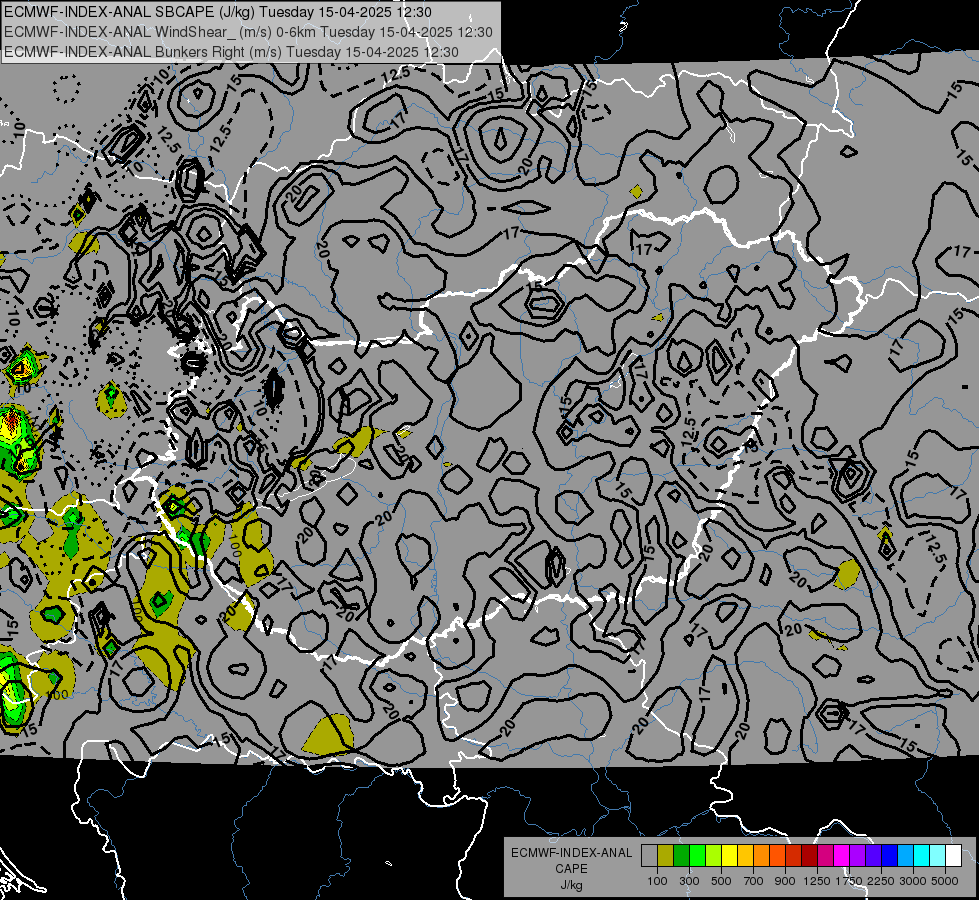Viewport: 979px width, 900px height.
Task: Click legend scale value 900
Action: click(785, 881)
